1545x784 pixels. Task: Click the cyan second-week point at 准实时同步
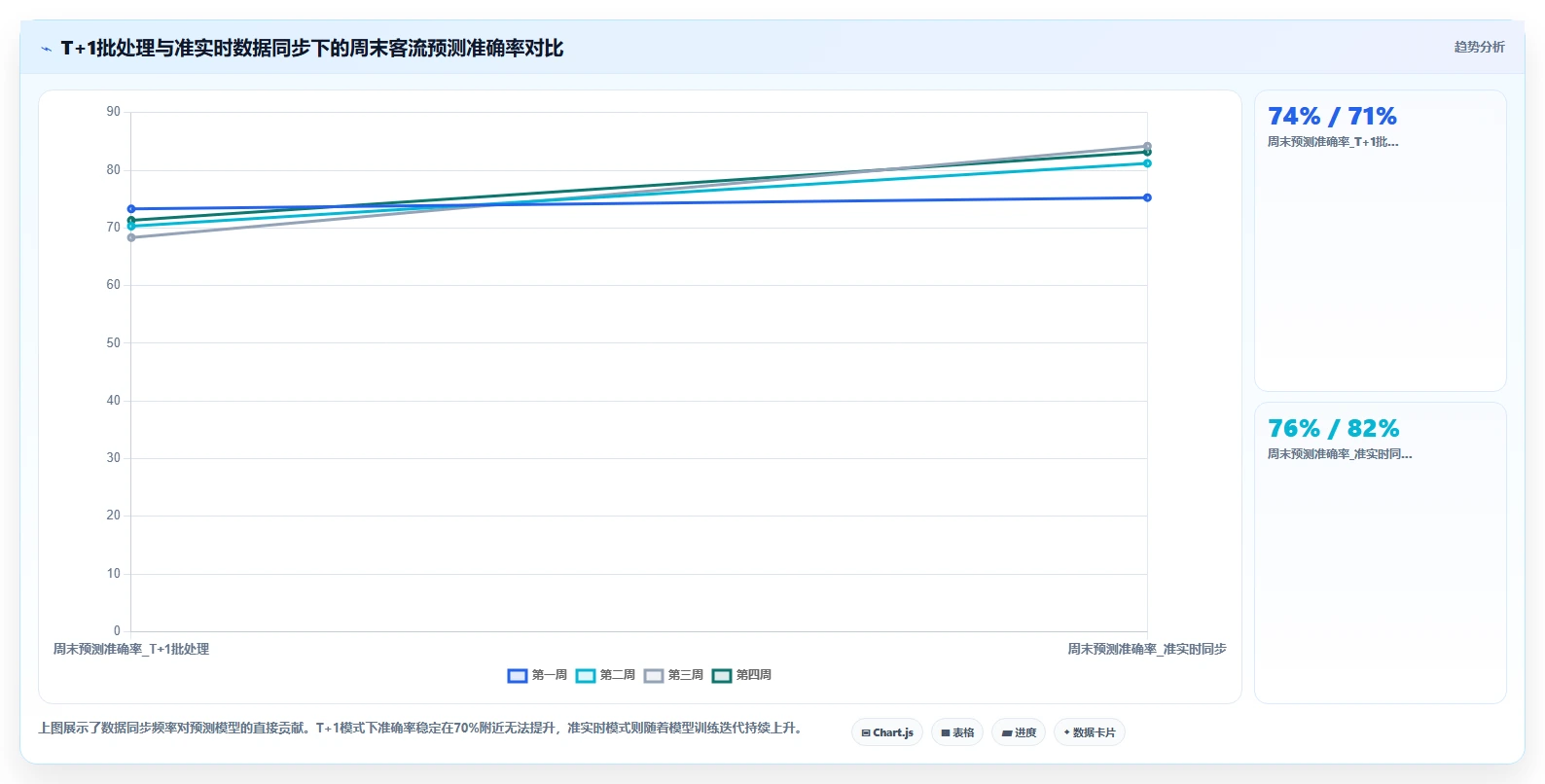pos(1147,163)
